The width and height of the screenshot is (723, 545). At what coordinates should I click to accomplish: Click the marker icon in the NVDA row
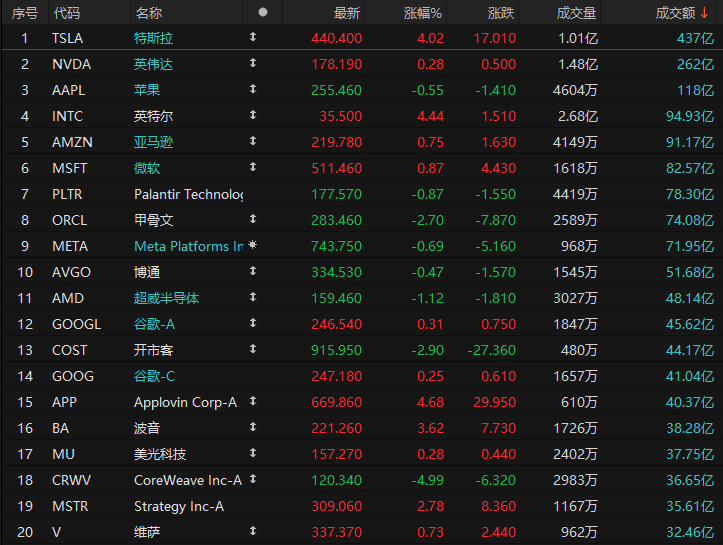tap(253, 63)
